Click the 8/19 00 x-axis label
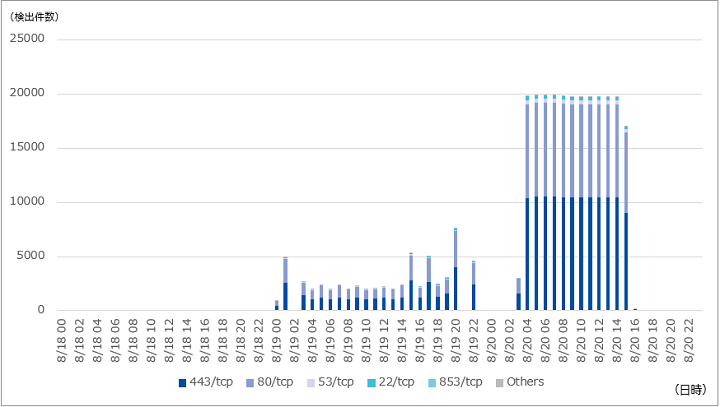The height and width of the screenshot is (407, 720). click(x=276, y=341)
